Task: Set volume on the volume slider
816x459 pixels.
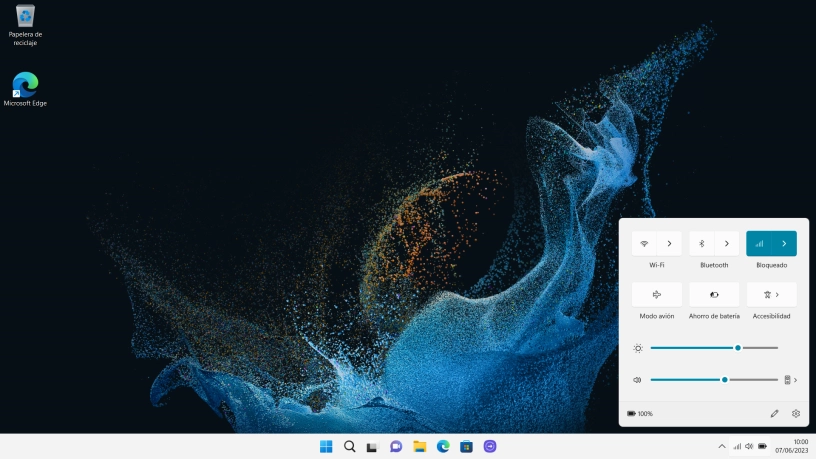Action: pyautogui.click(x=714, y=380)
